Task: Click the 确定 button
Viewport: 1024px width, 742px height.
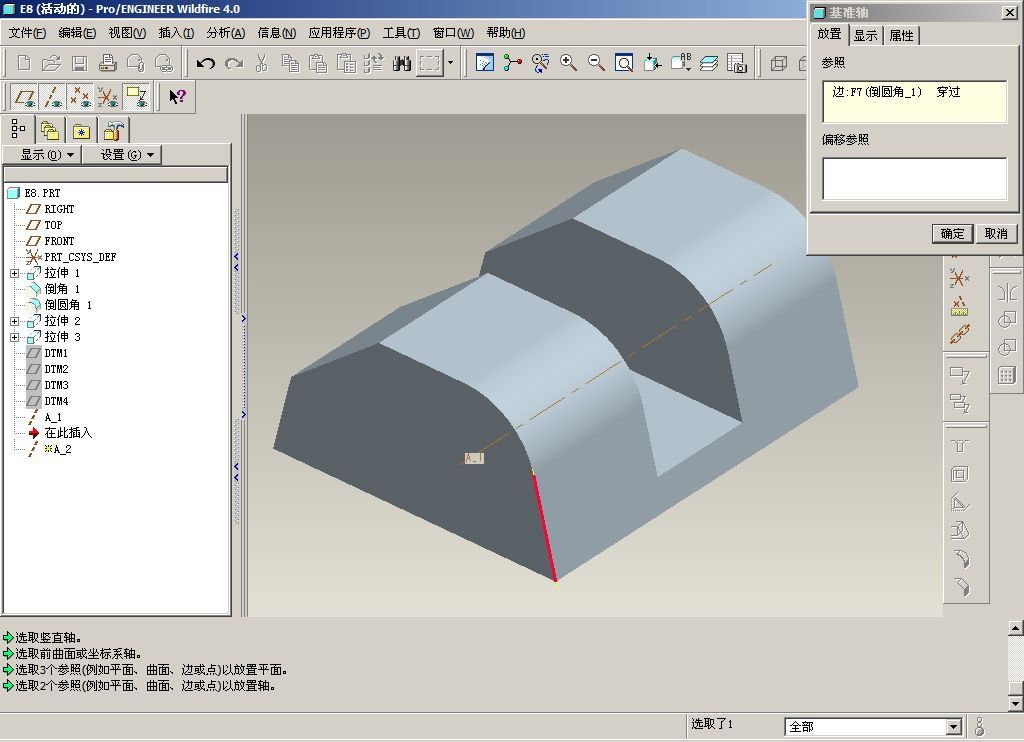Action: 952,233
